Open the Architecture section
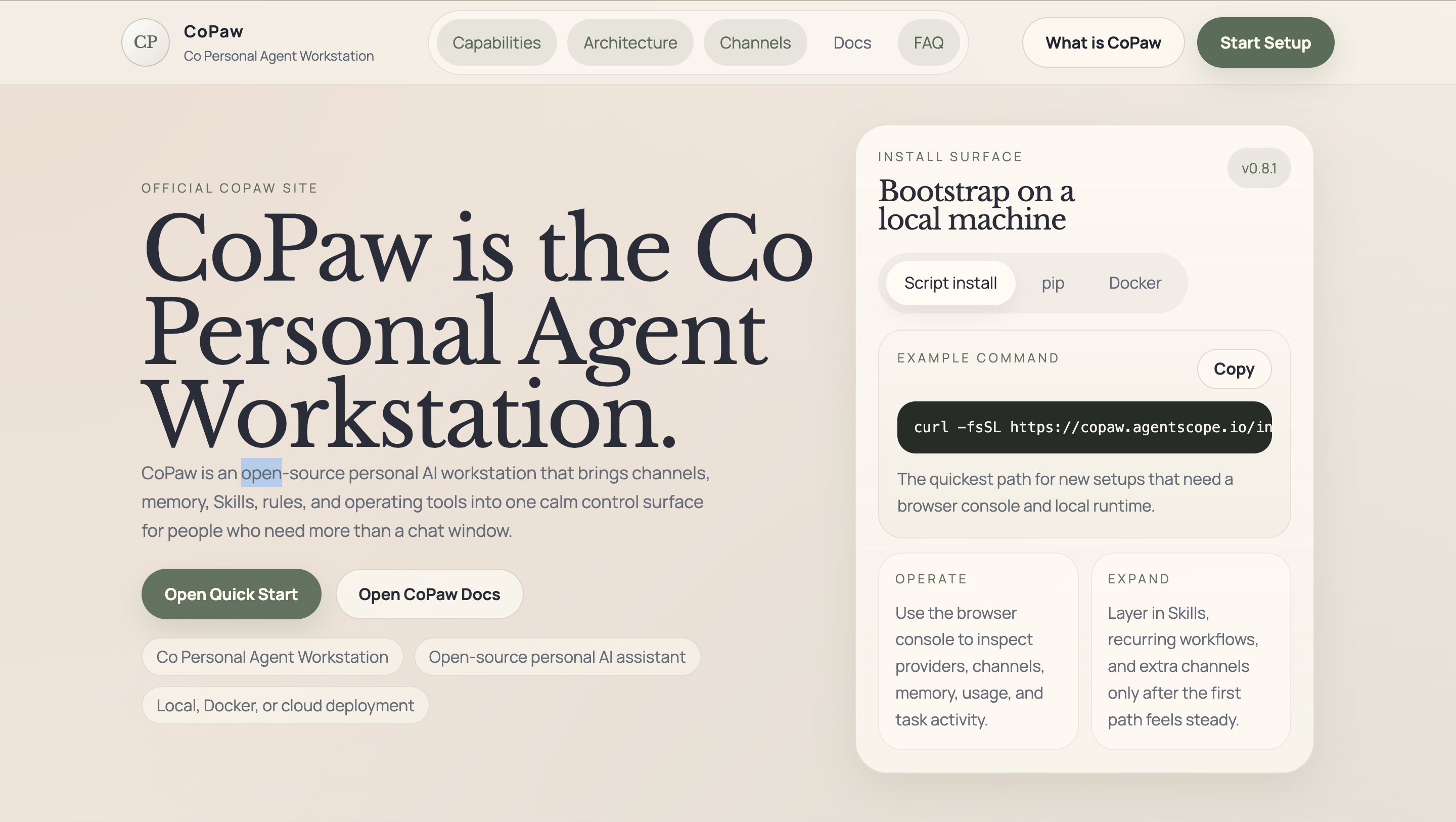The height and width of the screenshot is (822, 1456). [630, 42]
